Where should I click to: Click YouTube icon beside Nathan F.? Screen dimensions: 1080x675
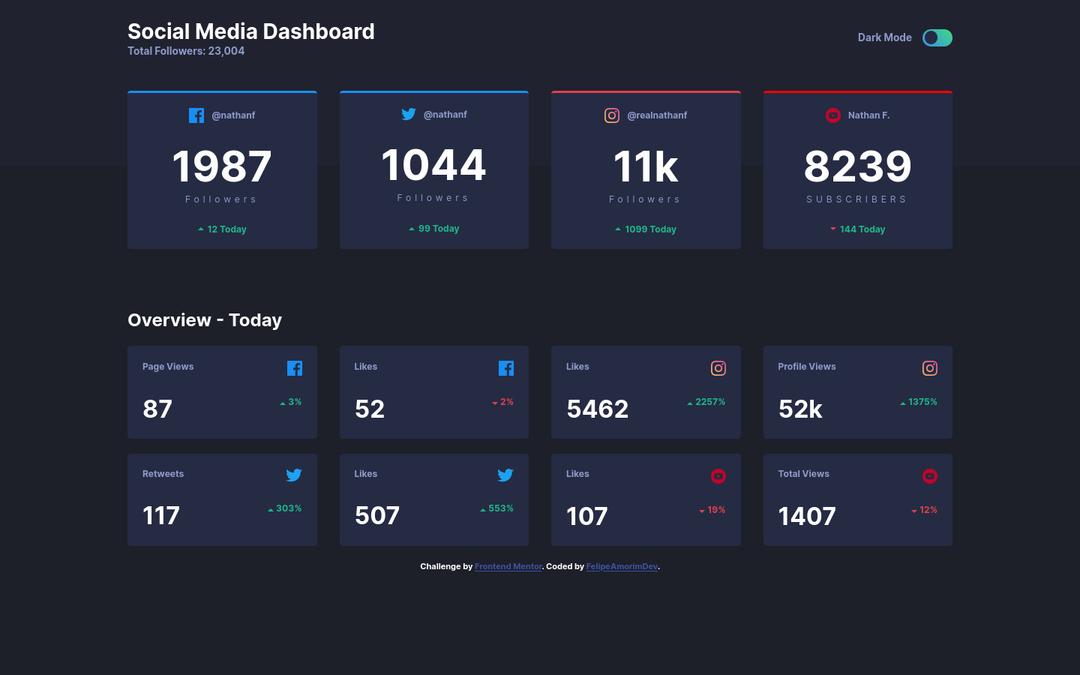coord(833,115)
